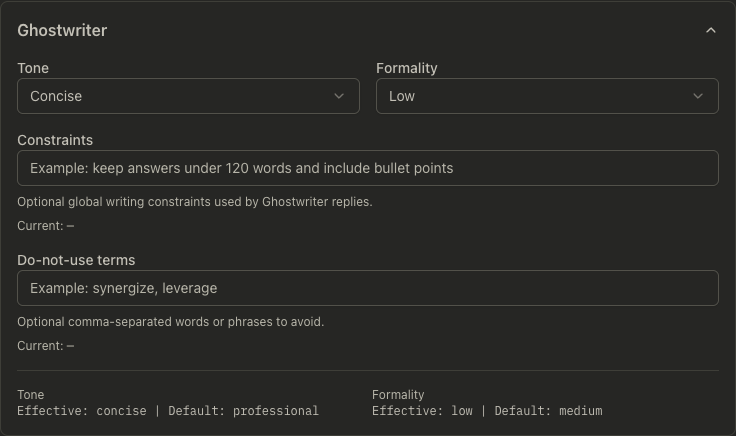Click the Do-not-use terms label

(x=76, y=260)
